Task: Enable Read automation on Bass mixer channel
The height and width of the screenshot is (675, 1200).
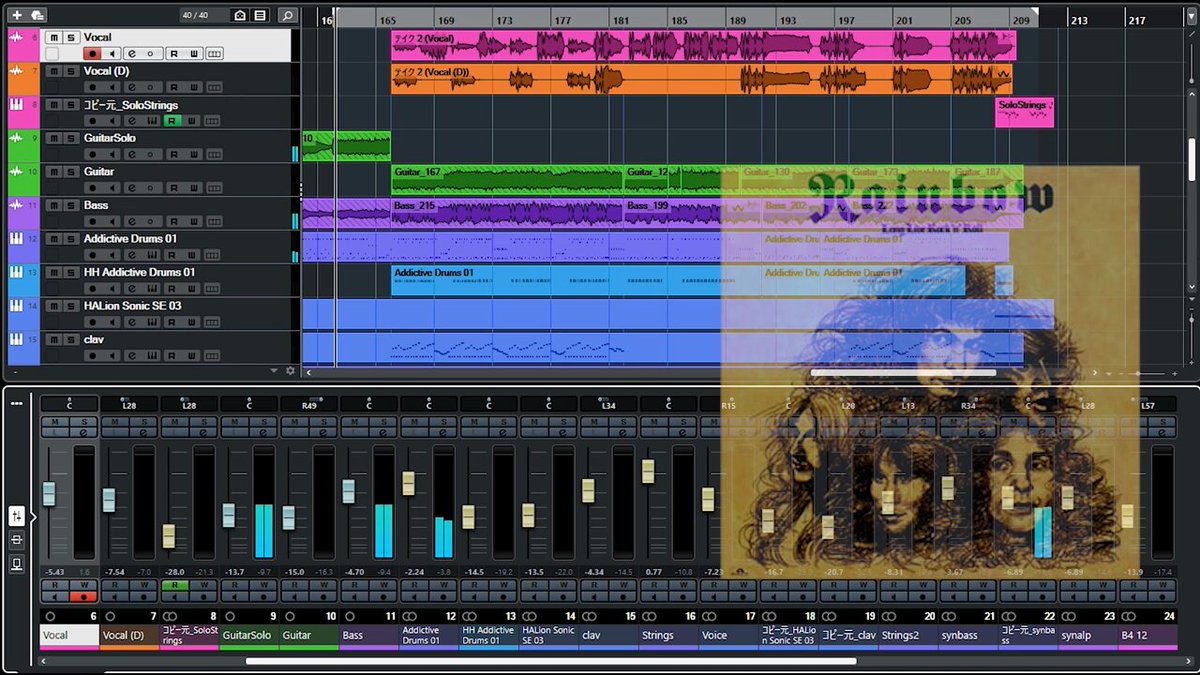Action: point(355,585)
